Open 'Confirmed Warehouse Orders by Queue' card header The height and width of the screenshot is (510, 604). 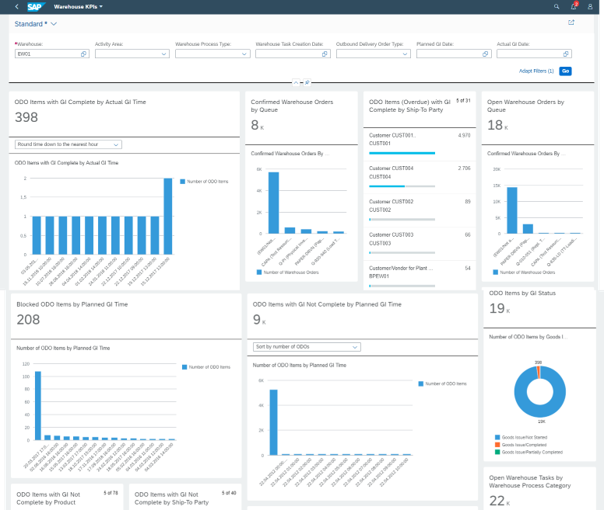301,118
